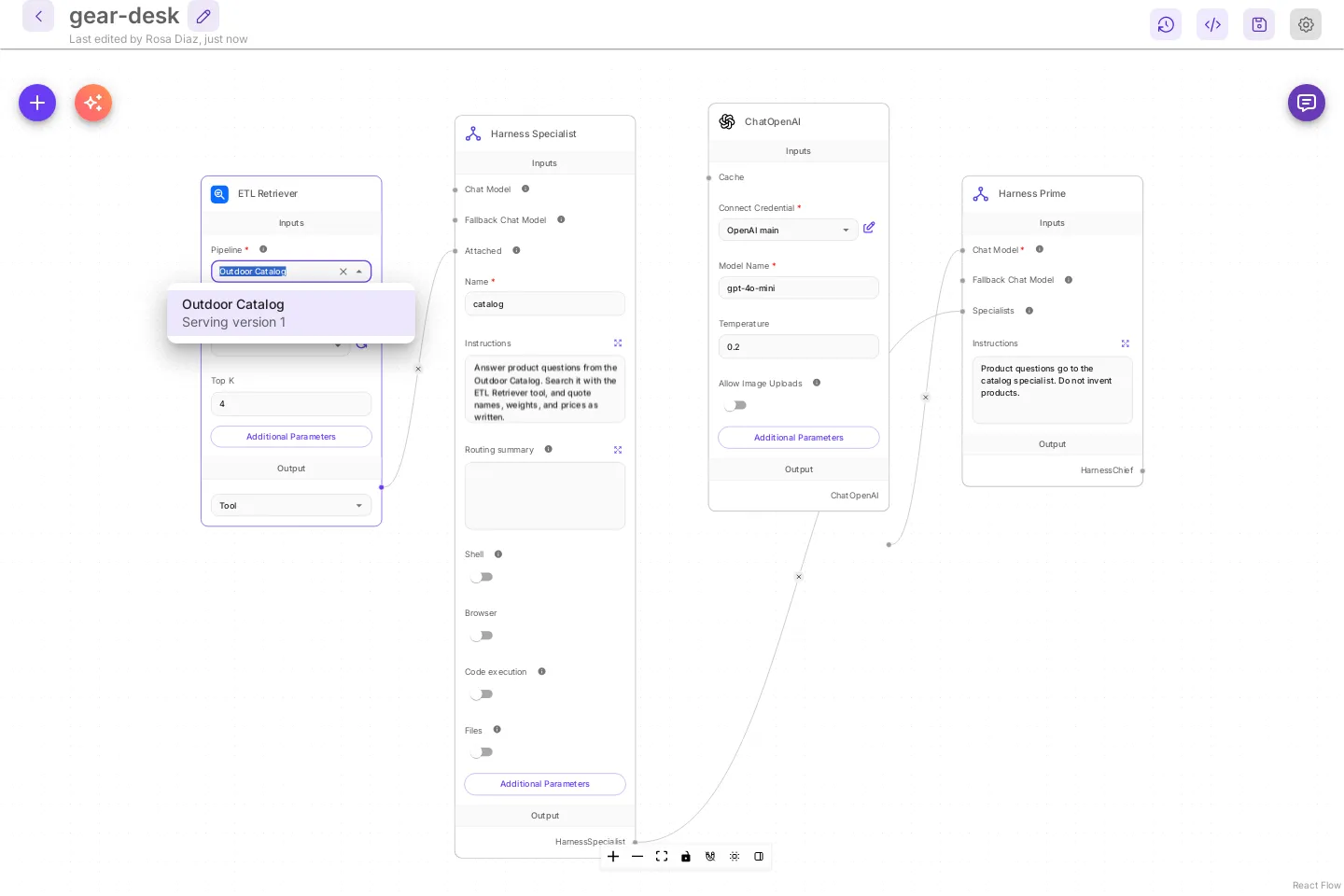Open the version history clock icon

tap(1166, 24)
